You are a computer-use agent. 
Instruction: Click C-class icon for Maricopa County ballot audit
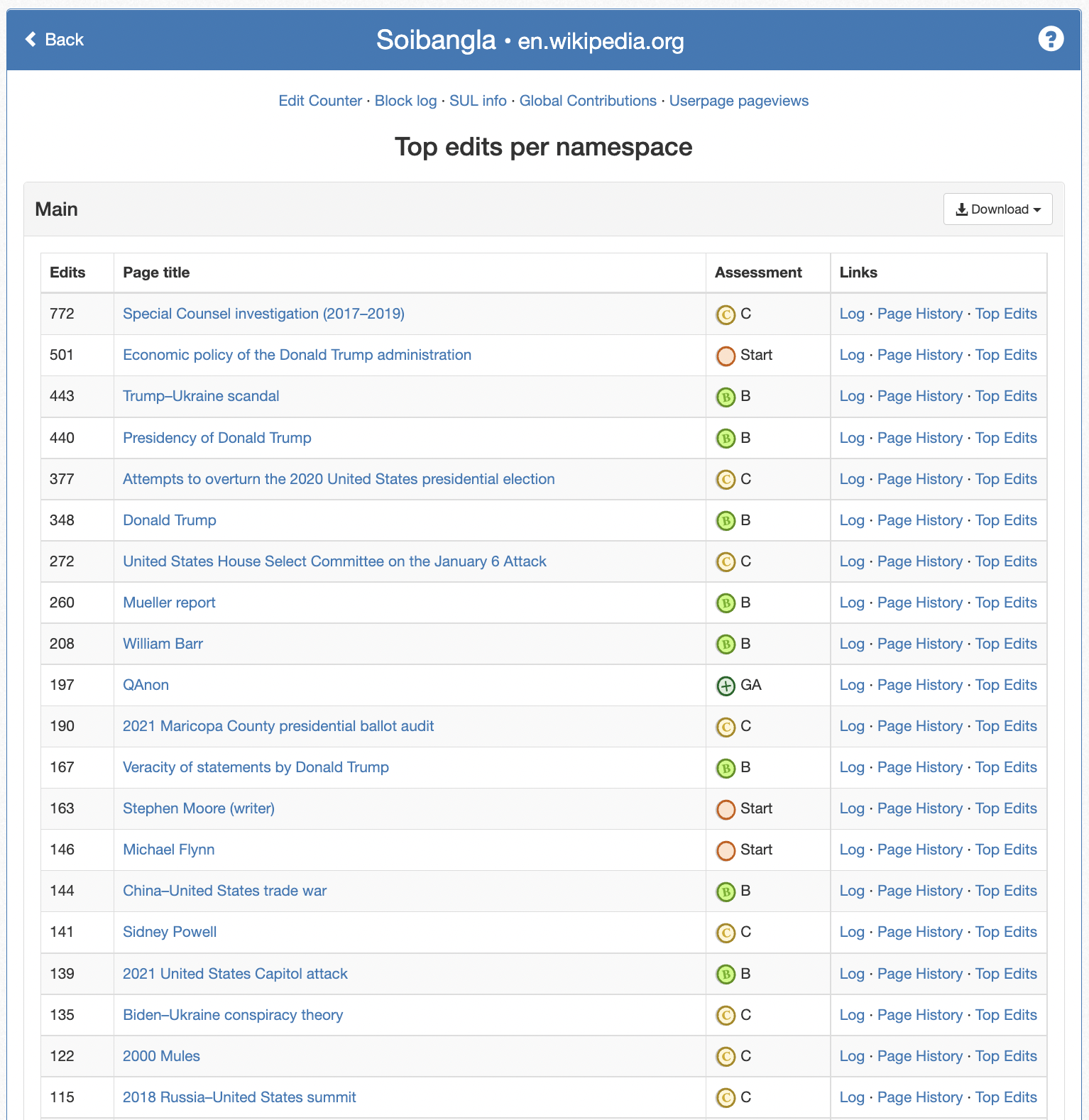726,727
